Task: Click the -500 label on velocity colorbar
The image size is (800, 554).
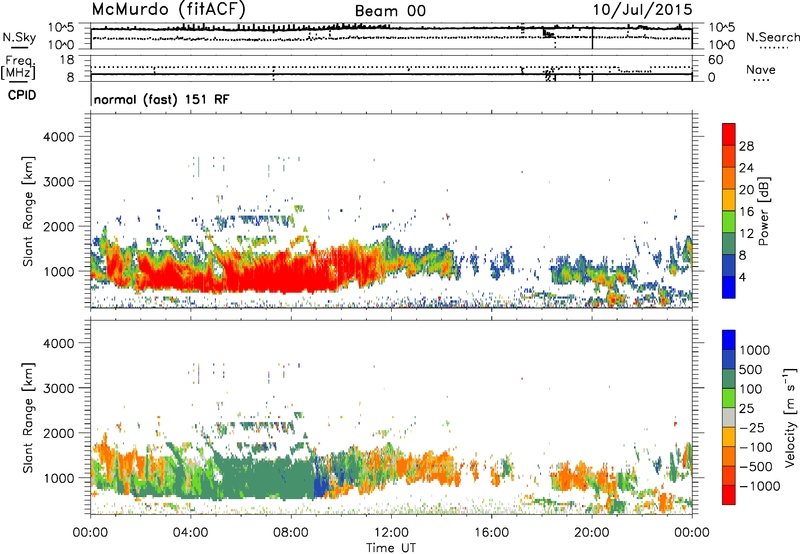Action: click(x=756, y=467)
